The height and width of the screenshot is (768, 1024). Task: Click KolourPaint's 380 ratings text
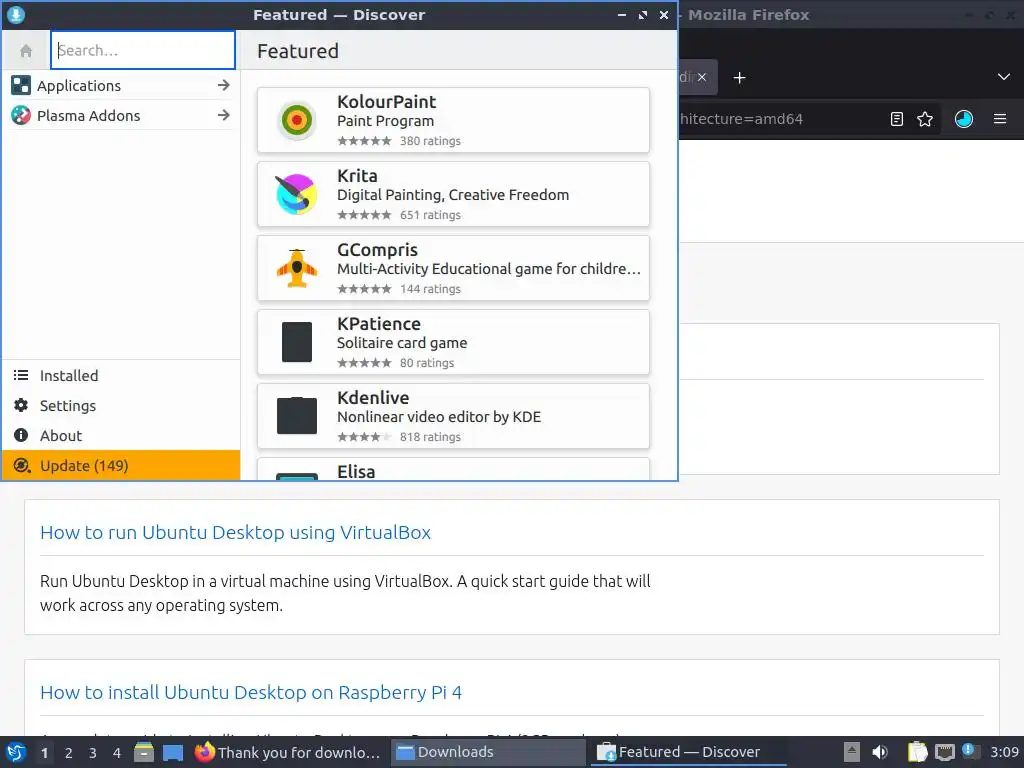point(430,141)
